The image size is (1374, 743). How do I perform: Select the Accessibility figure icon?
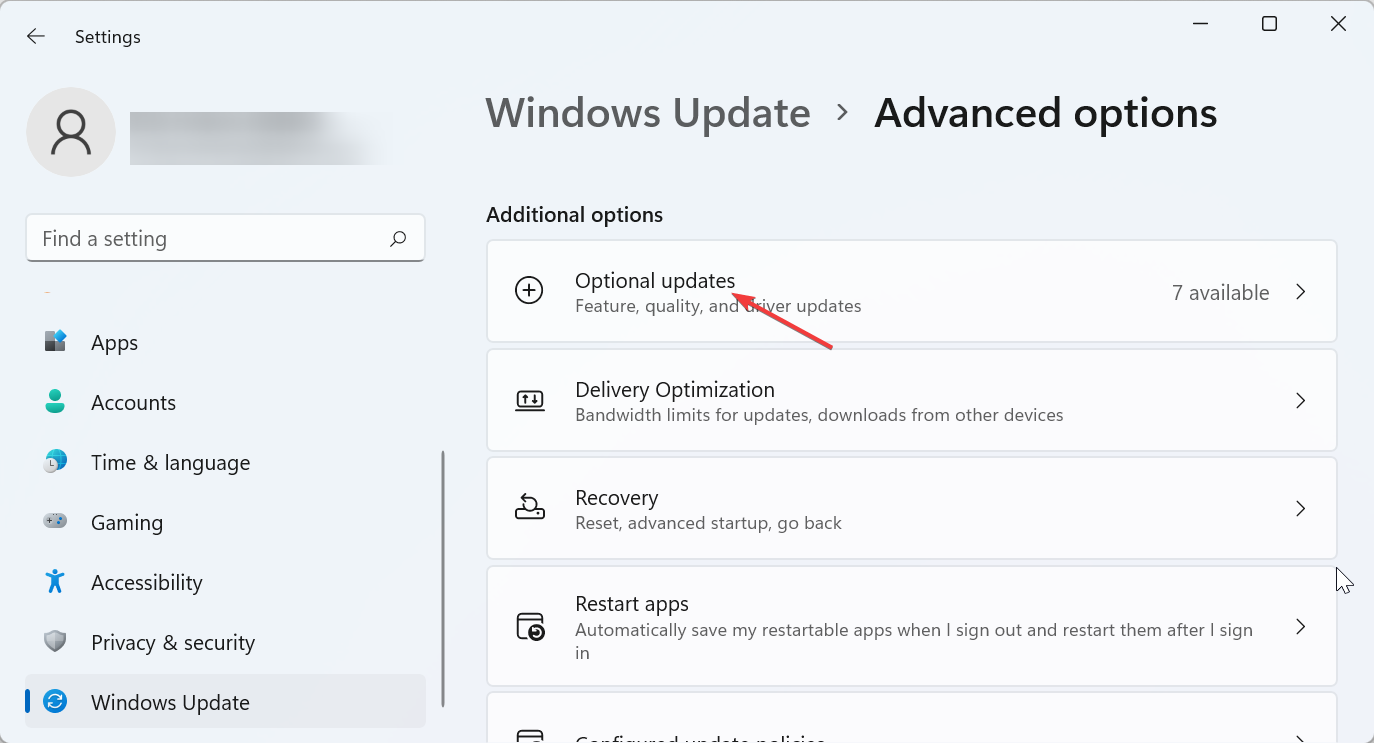[55, 582]
